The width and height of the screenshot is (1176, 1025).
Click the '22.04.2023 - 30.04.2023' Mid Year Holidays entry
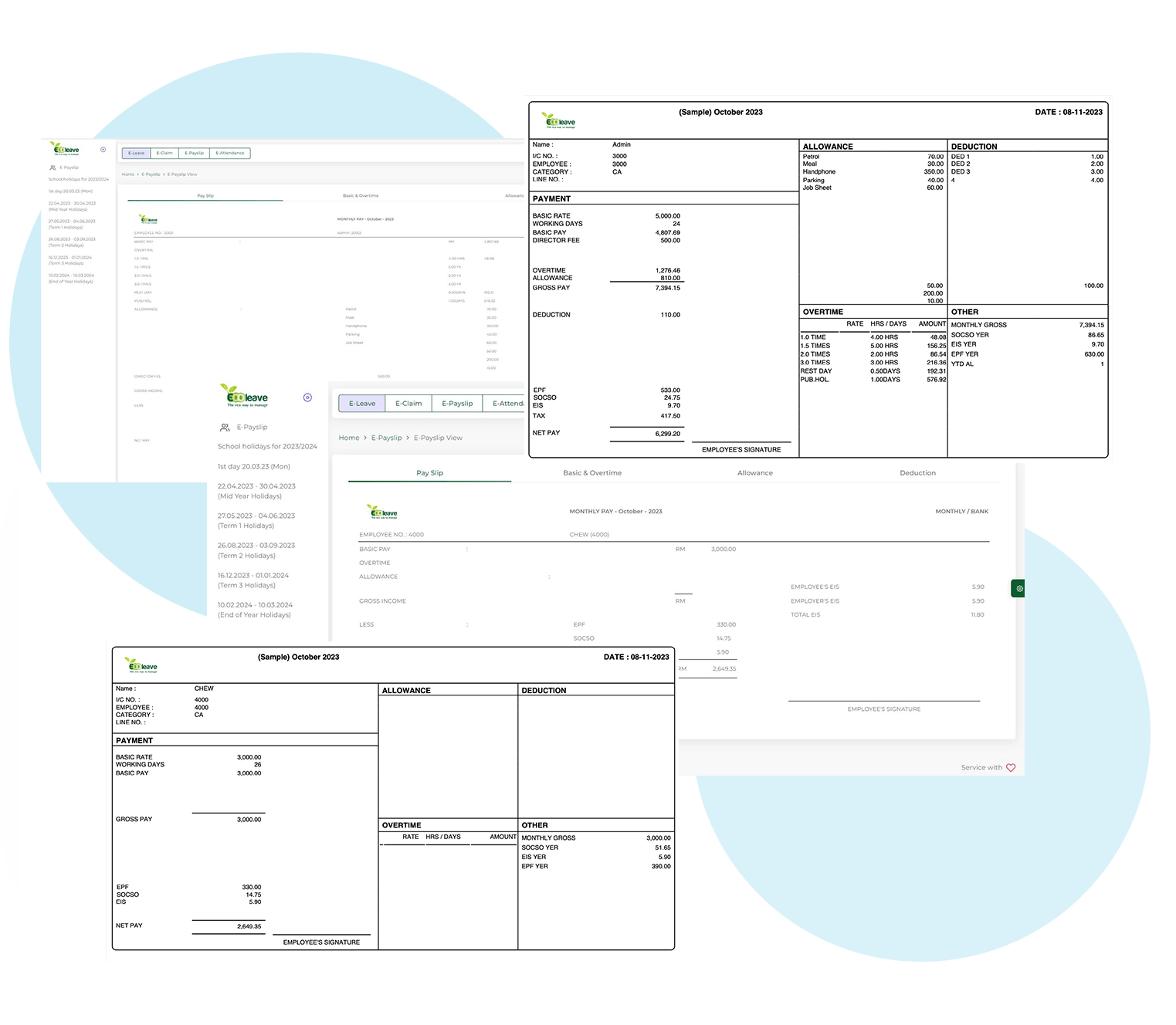click(x=256, y=491)
